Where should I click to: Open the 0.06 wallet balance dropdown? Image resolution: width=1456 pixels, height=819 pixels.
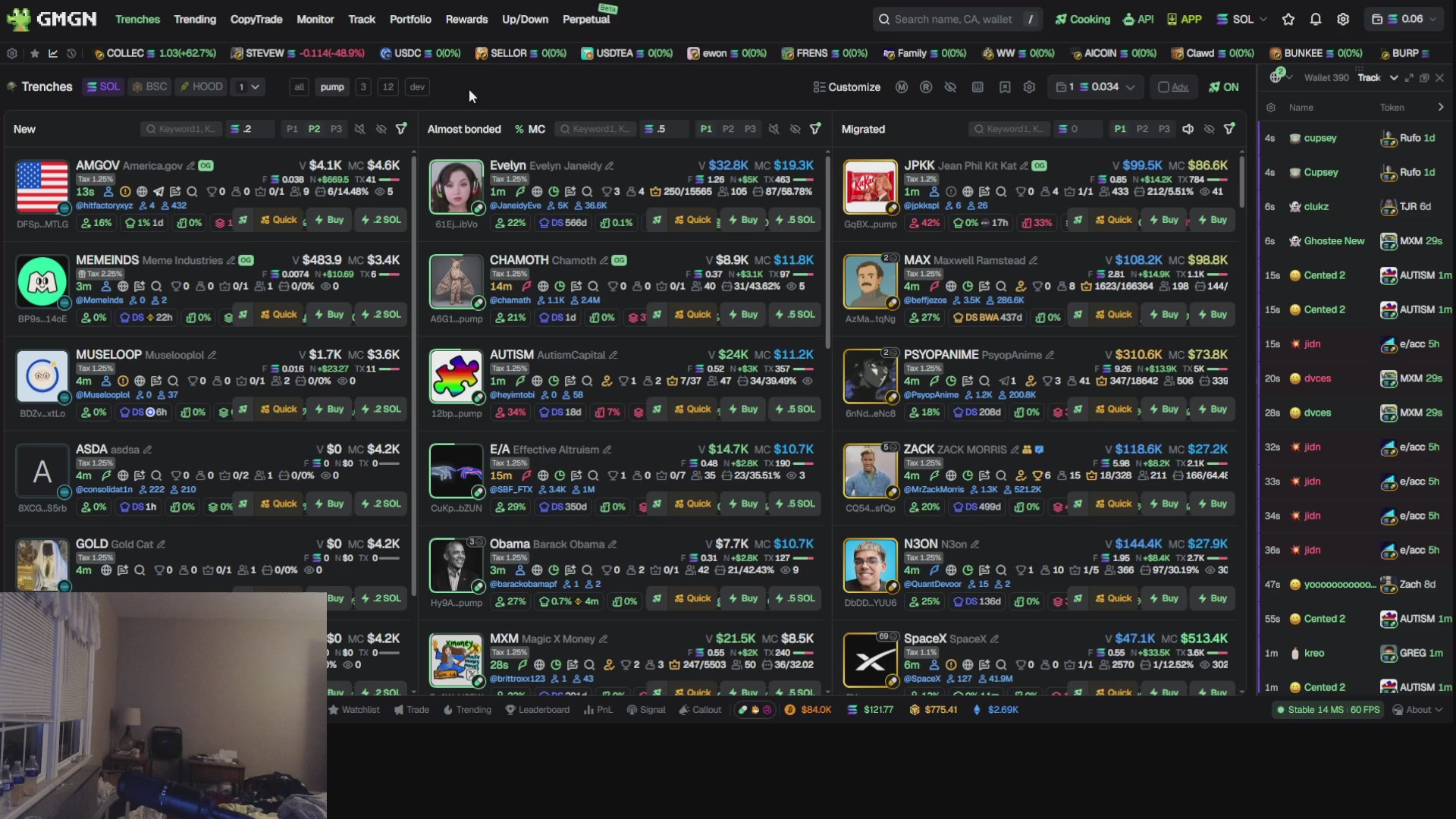1404,19
